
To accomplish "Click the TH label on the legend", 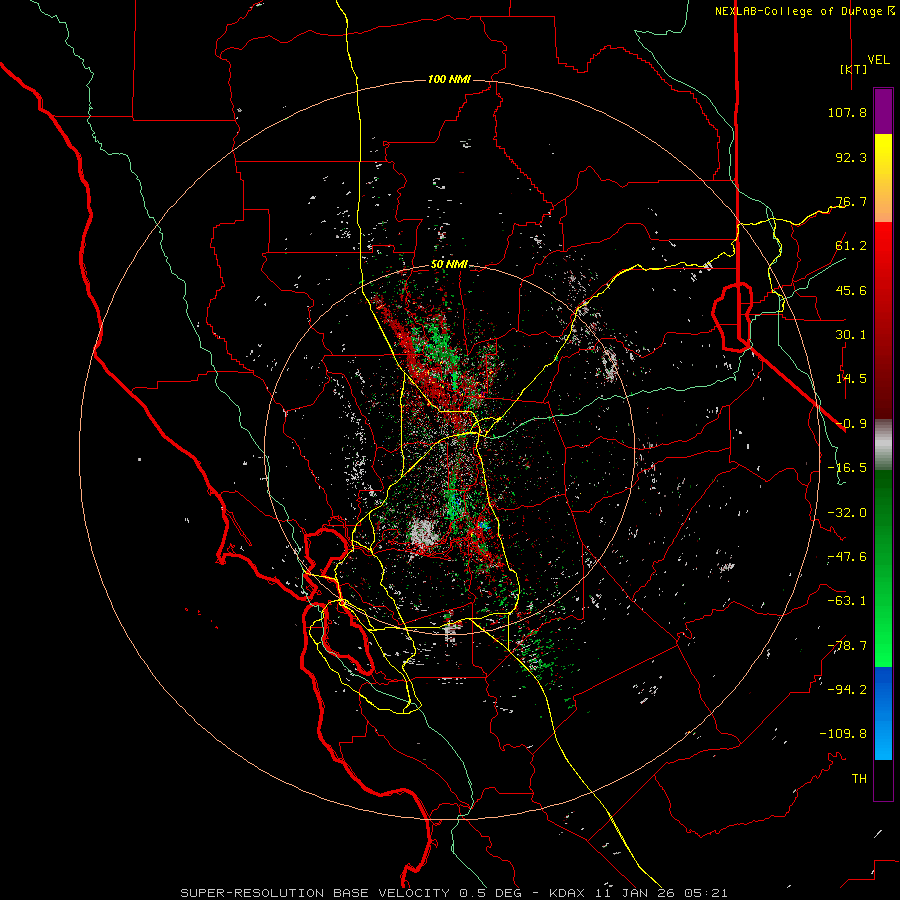I will [859, 779].
